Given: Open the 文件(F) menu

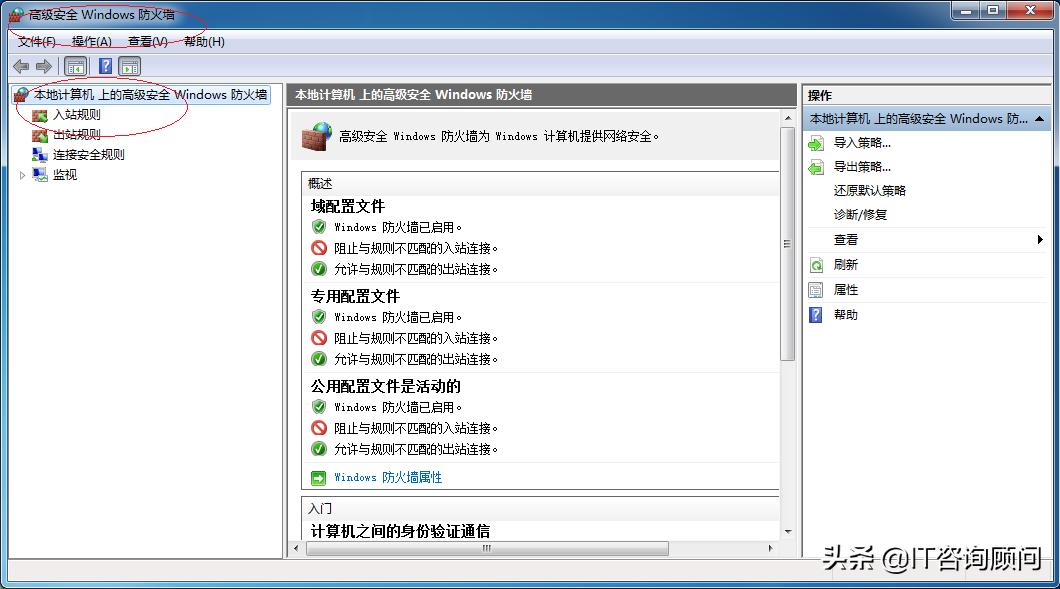Looking at the screenshot, I should point(37,42).
